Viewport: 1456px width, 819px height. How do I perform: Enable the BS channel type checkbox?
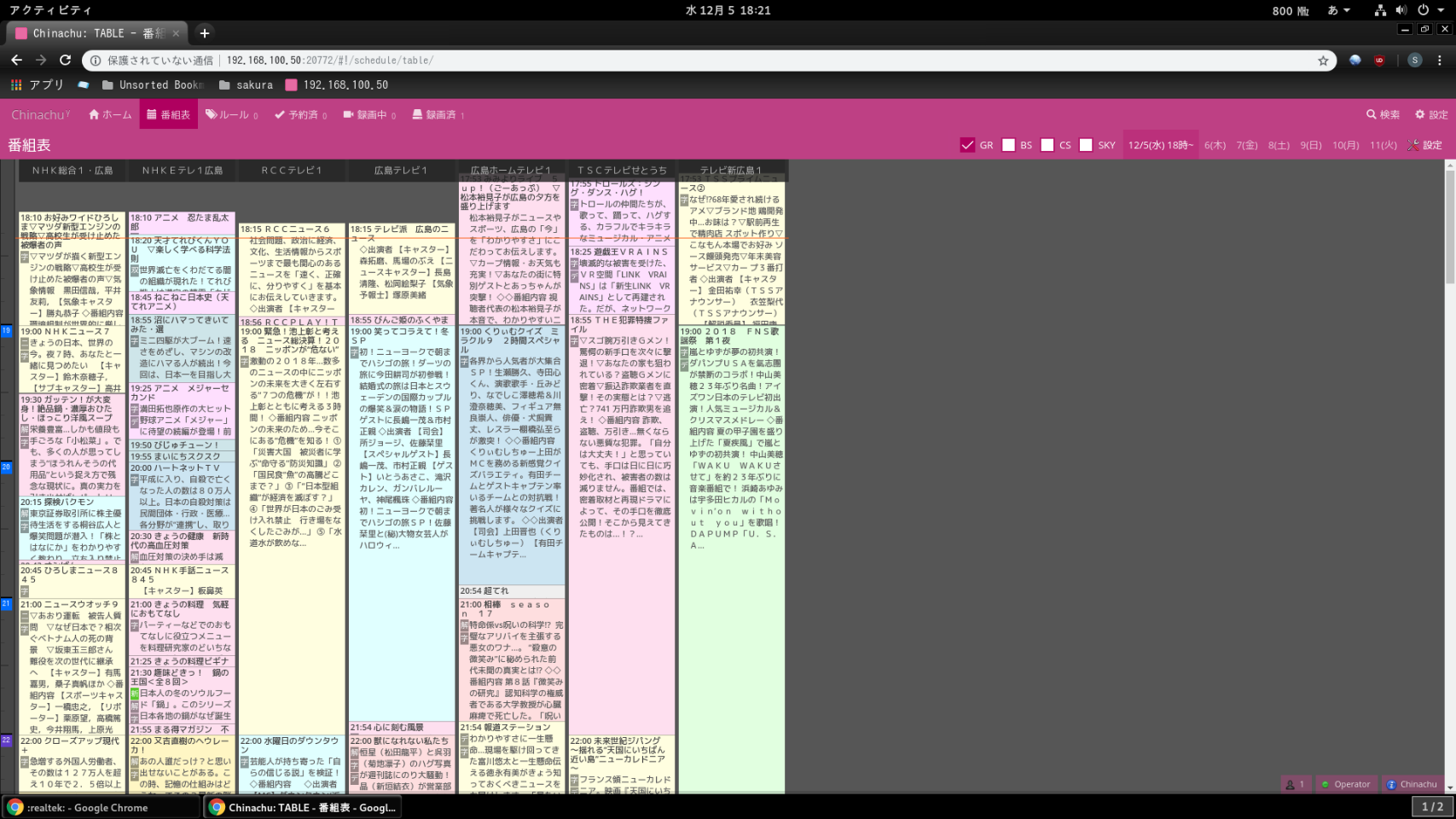[1008, 145]
